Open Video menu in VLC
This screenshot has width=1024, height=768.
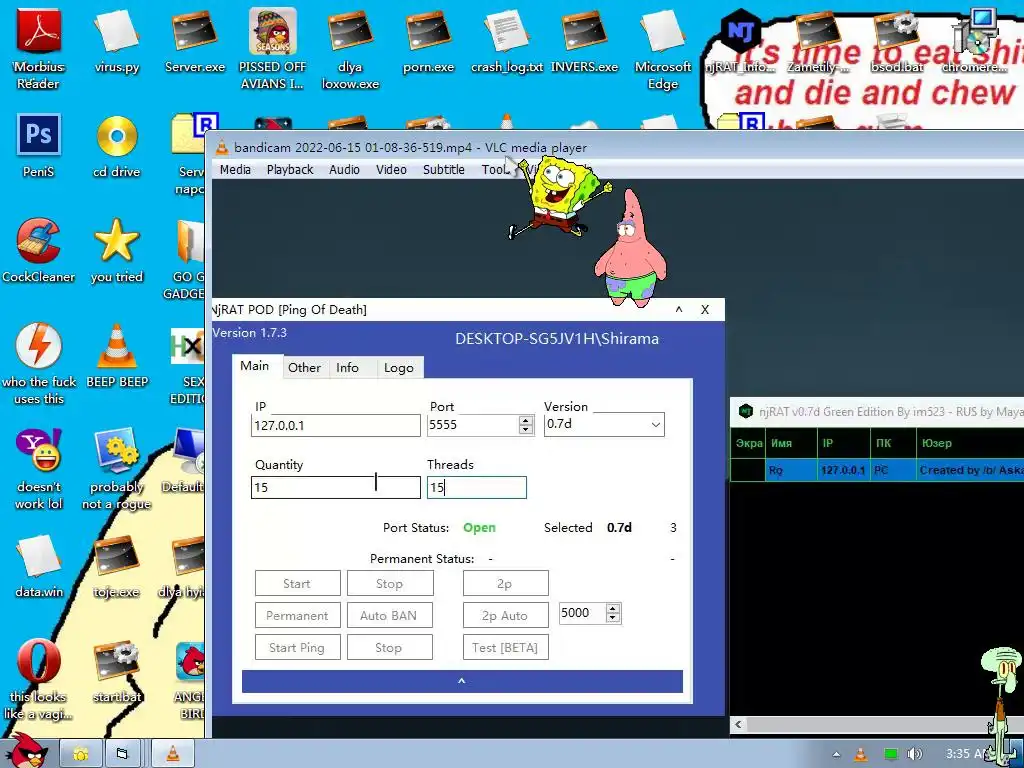[x=391, y=170]
